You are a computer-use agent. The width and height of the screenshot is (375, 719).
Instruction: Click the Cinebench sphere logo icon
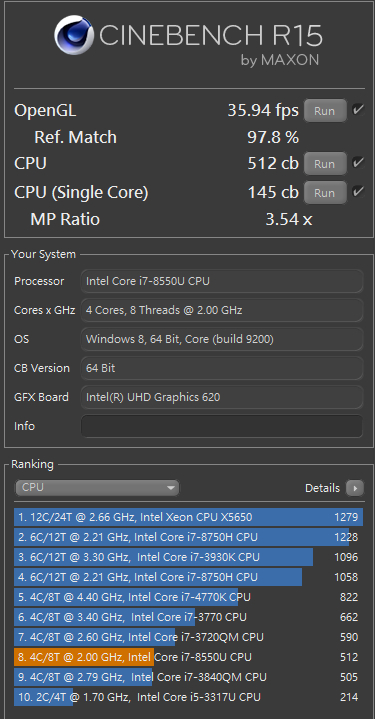(74, 35)
